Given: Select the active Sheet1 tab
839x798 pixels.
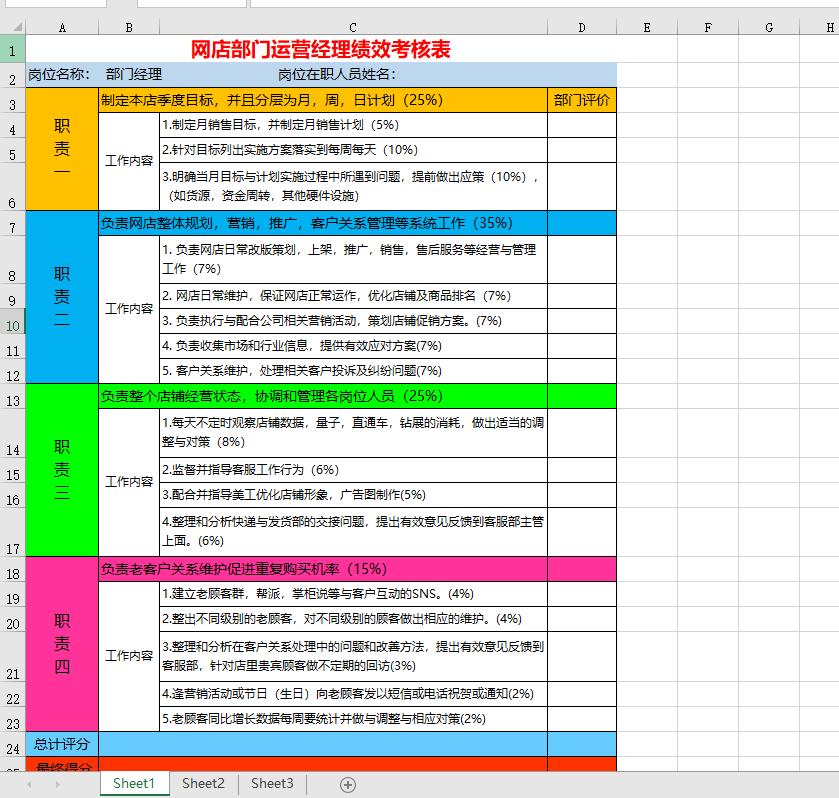Looking at the screenshot, I should click(x=134, y=785).
